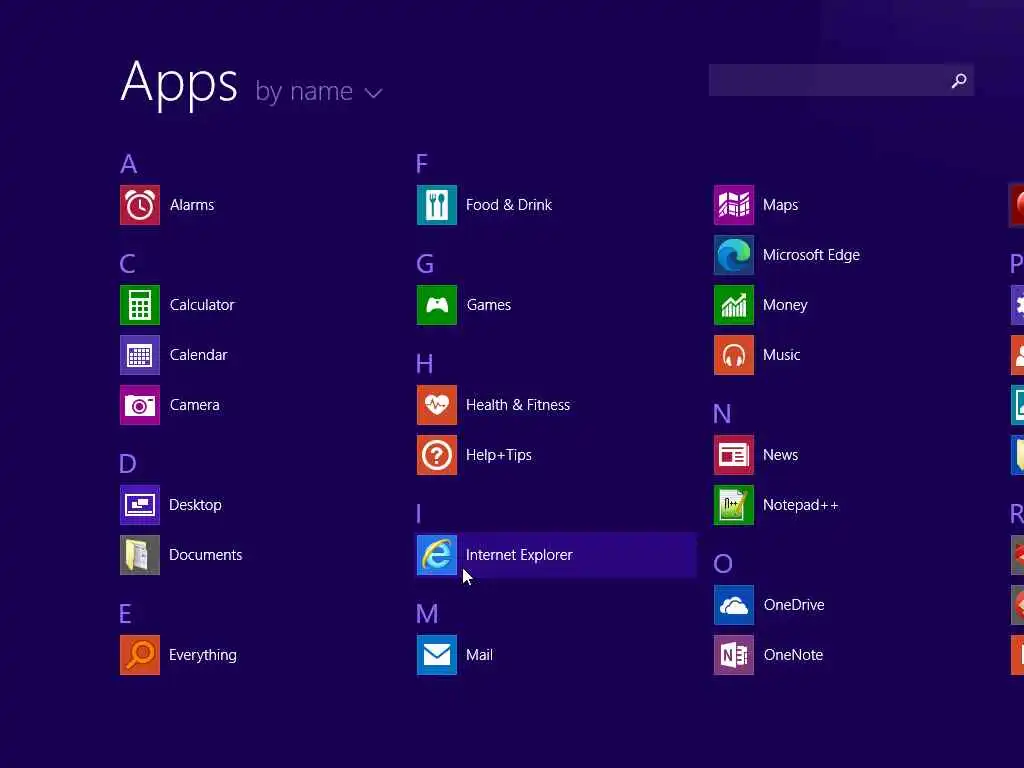
Task: Launch Calculator via its green icon
Action: click(140, 305)
